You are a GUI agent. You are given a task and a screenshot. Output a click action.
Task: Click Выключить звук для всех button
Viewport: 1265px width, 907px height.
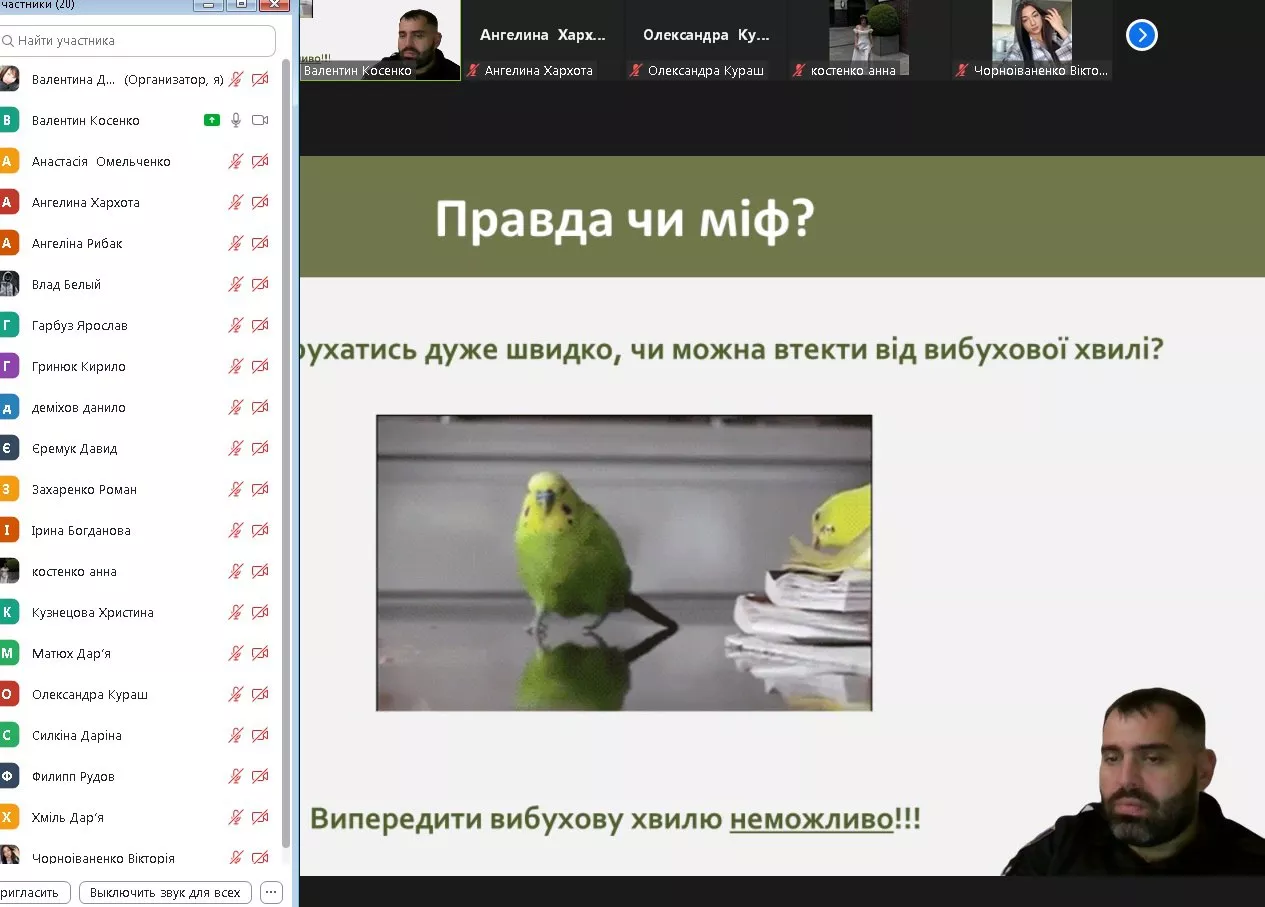click(x=165, y=892)
